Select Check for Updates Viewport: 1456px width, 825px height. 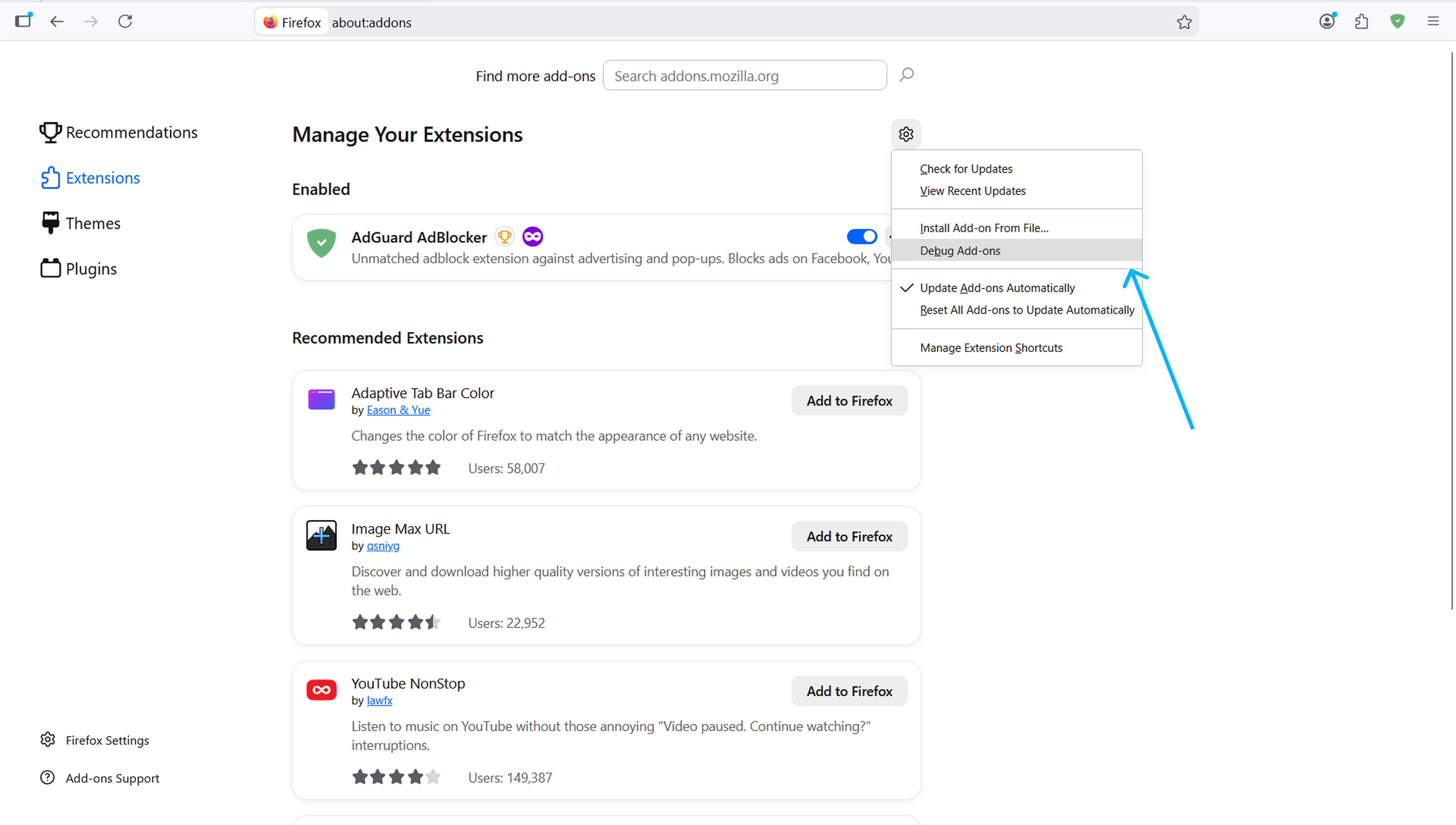[x=1016, y=169]
